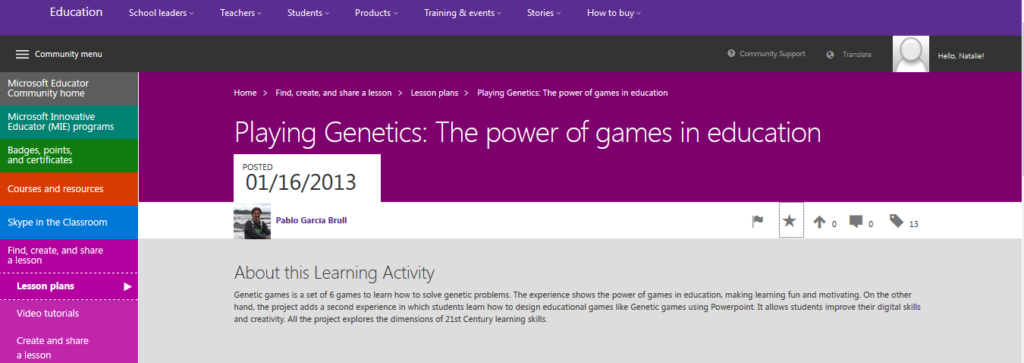
Task: Open Pablo Garcia Brull's profile photo
Action: click(x=252, y=221)
